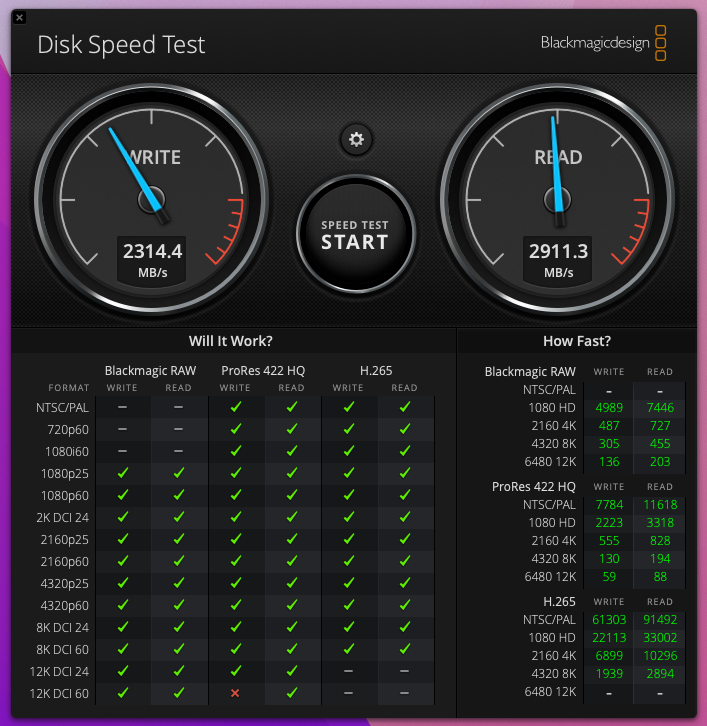Click the ProRes NTSC/PAL read value 11618

point(660,504)
